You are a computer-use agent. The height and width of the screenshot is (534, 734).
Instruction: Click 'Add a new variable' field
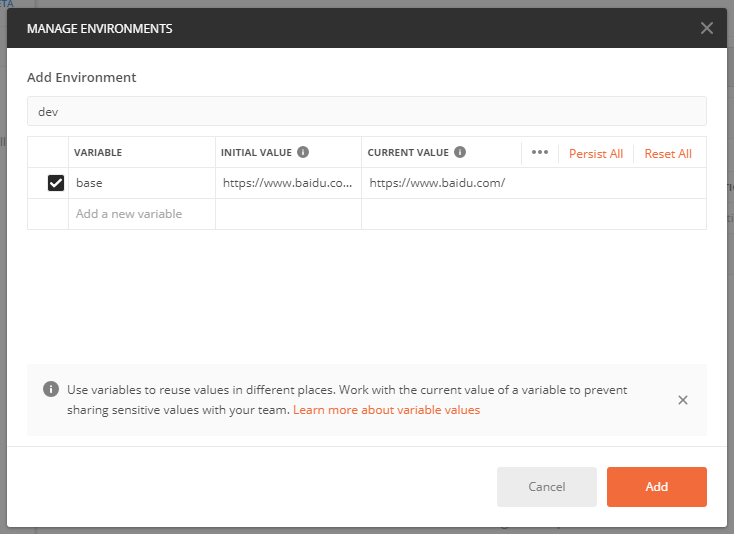click(142, 214)
